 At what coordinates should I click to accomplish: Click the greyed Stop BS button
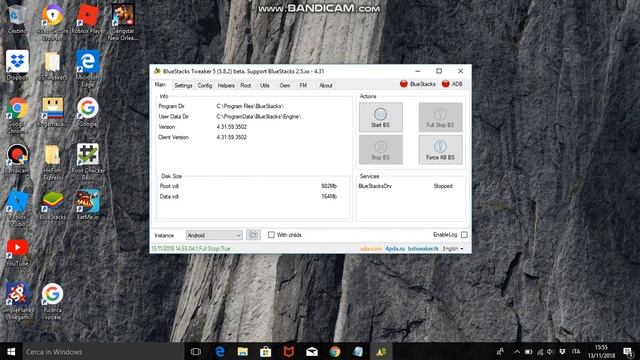[380, 150]
